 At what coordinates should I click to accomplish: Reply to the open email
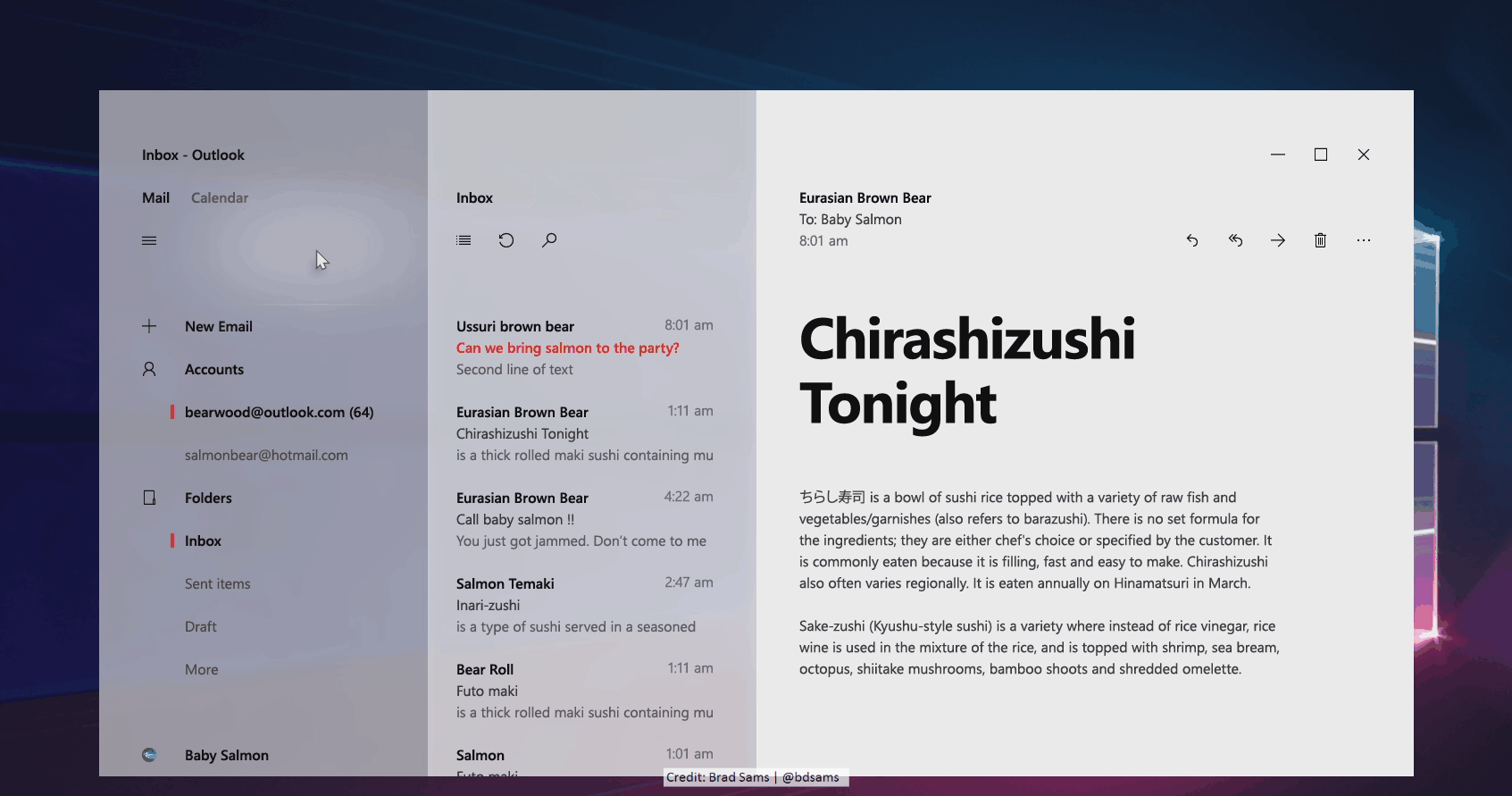click(1192, 240)
